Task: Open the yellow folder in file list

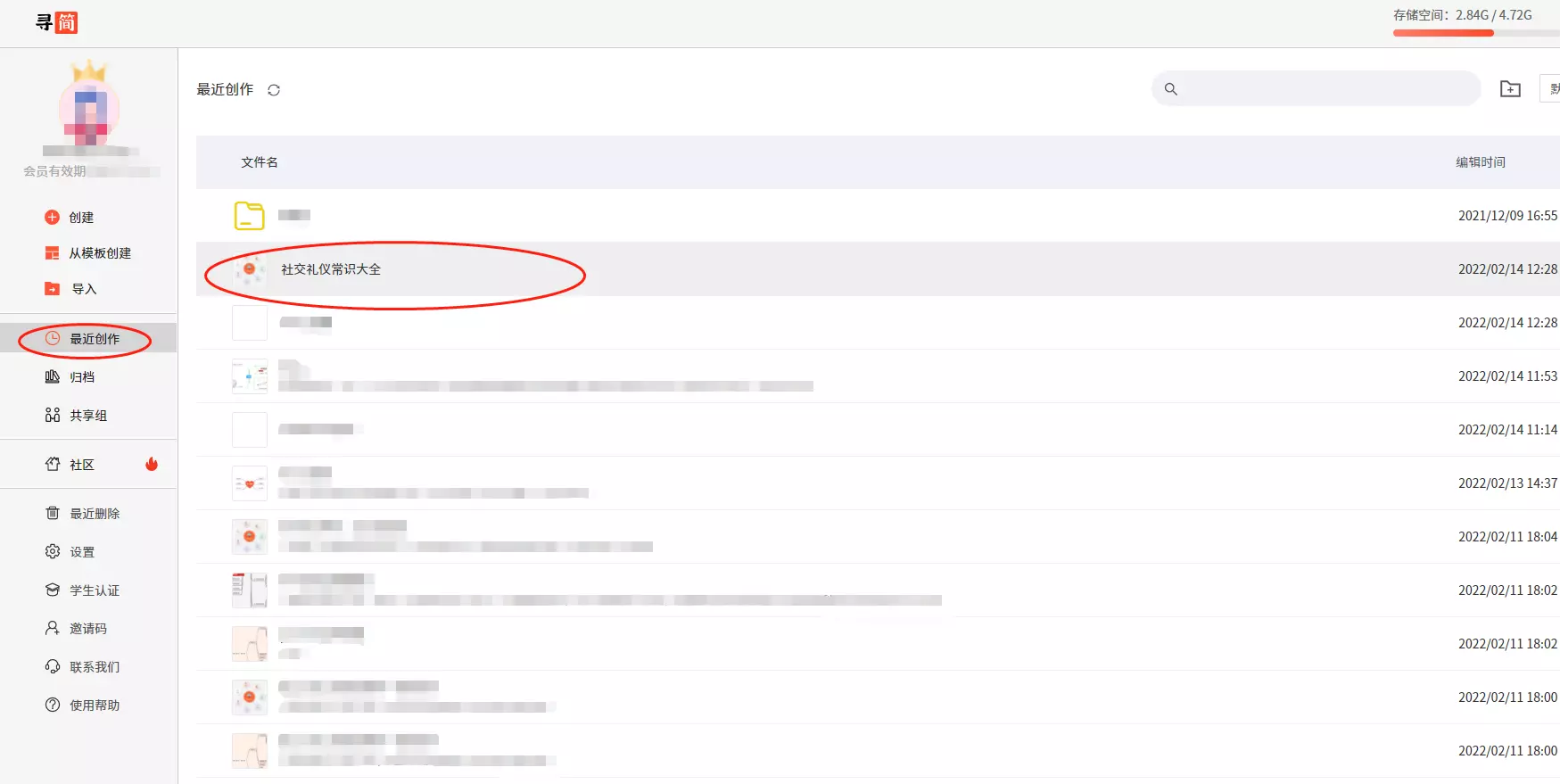Action: (x=250, y=216)
